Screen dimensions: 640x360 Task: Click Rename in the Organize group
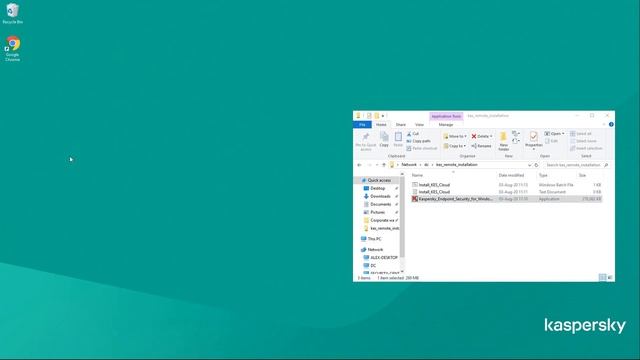[481, 146]
